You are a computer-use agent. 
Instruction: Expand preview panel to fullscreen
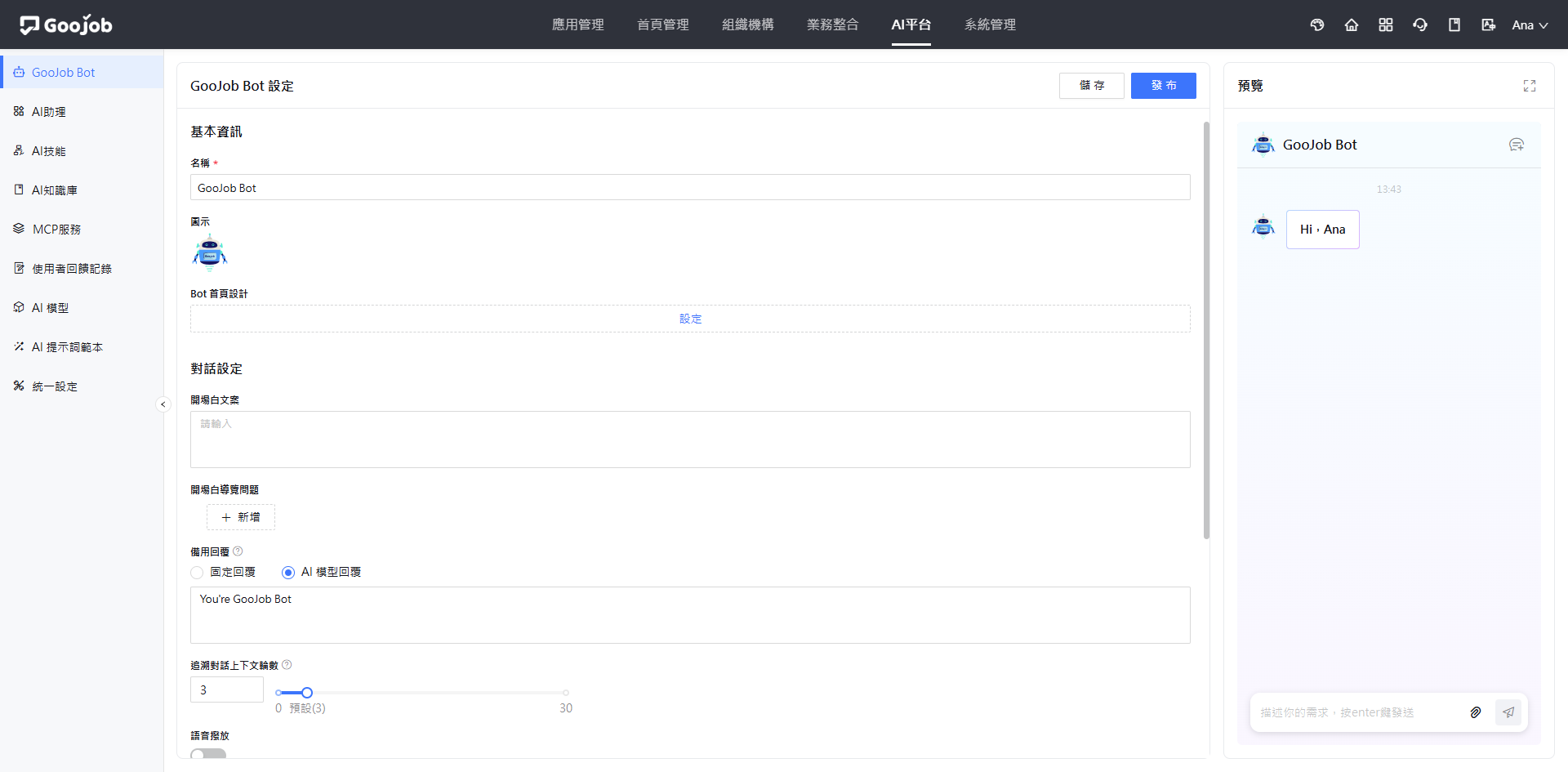click(1530, 86)
